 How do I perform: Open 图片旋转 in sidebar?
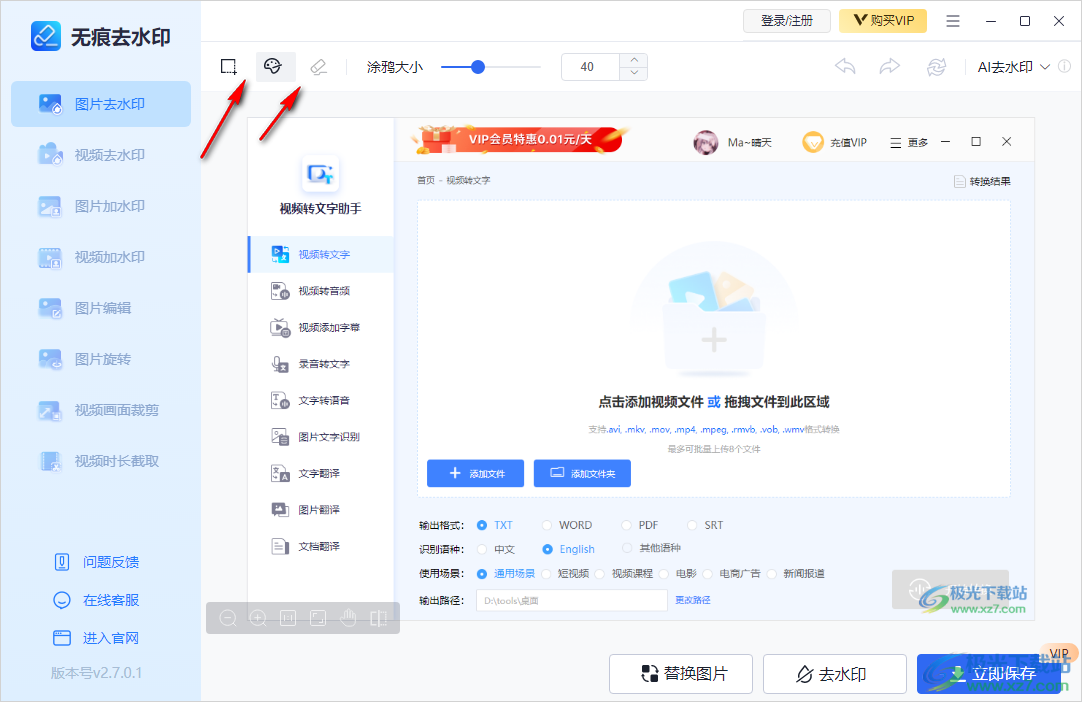point(101,360)
